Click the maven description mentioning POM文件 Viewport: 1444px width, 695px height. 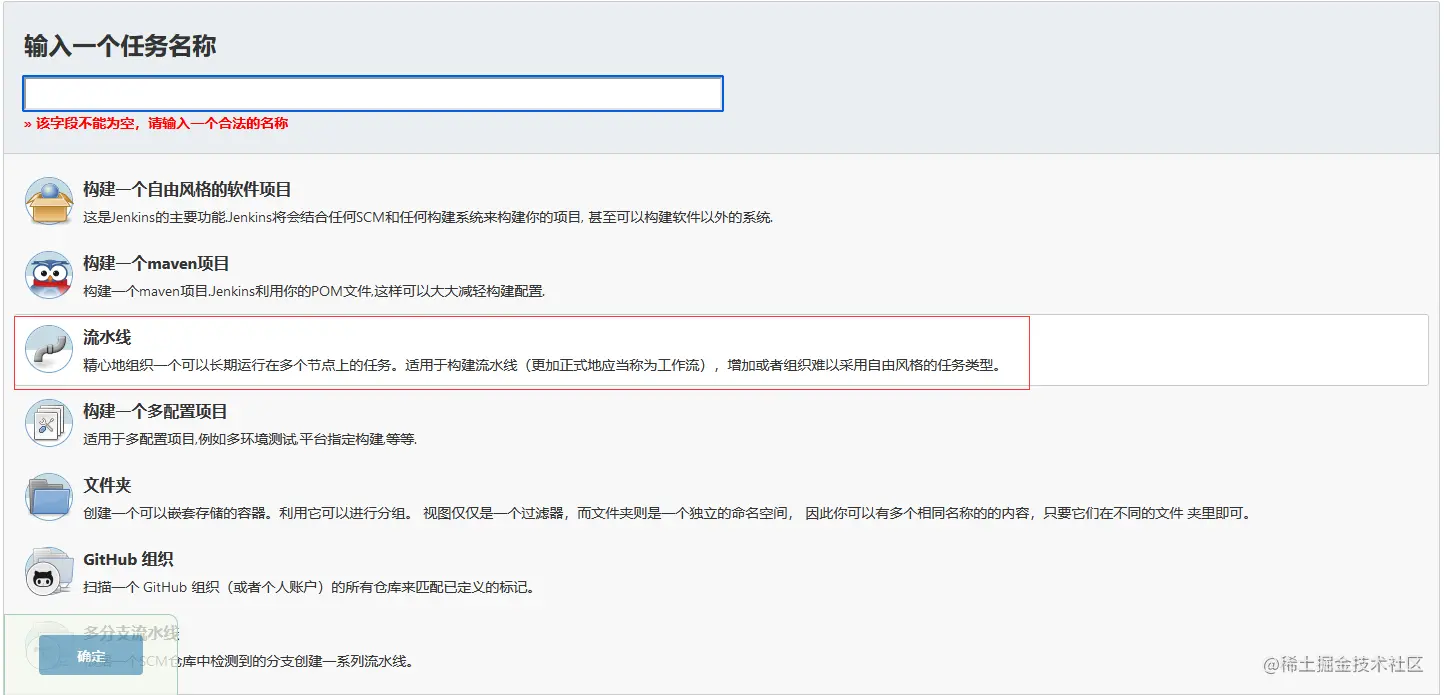click(x=314, y=291)
